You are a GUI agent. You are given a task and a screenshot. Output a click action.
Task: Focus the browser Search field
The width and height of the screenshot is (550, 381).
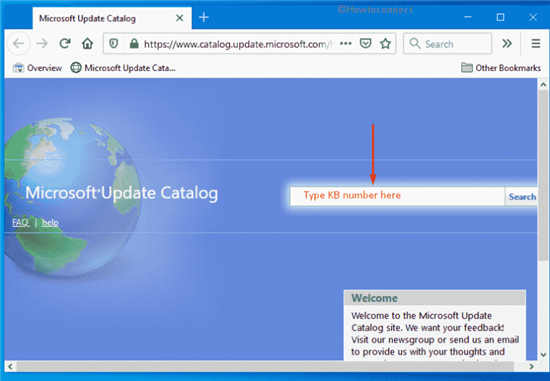pos(448,44)
